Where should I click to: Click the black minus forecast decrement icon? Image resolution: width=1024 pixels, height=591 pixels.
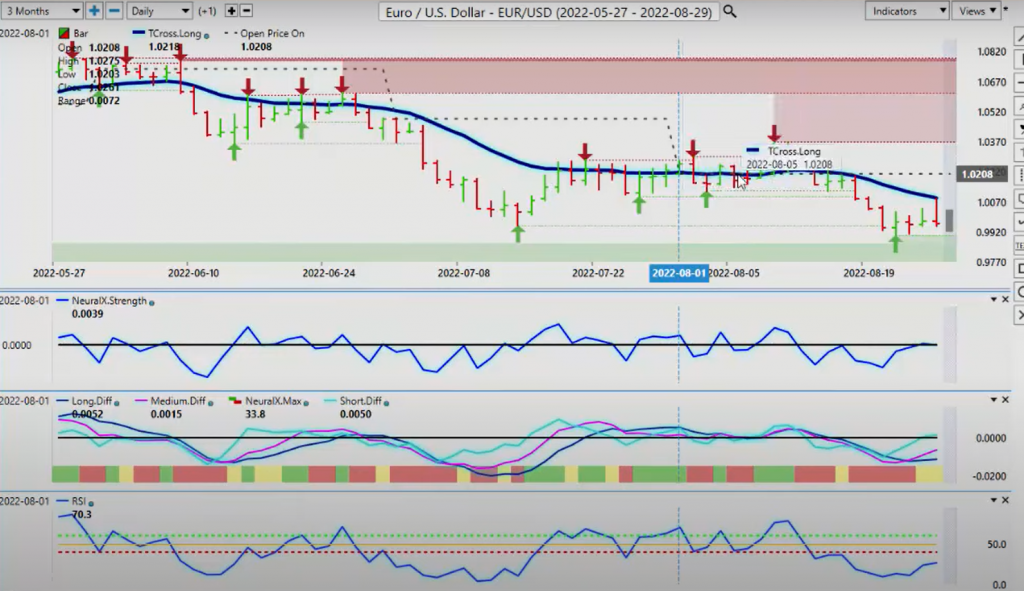coord(246,11)
